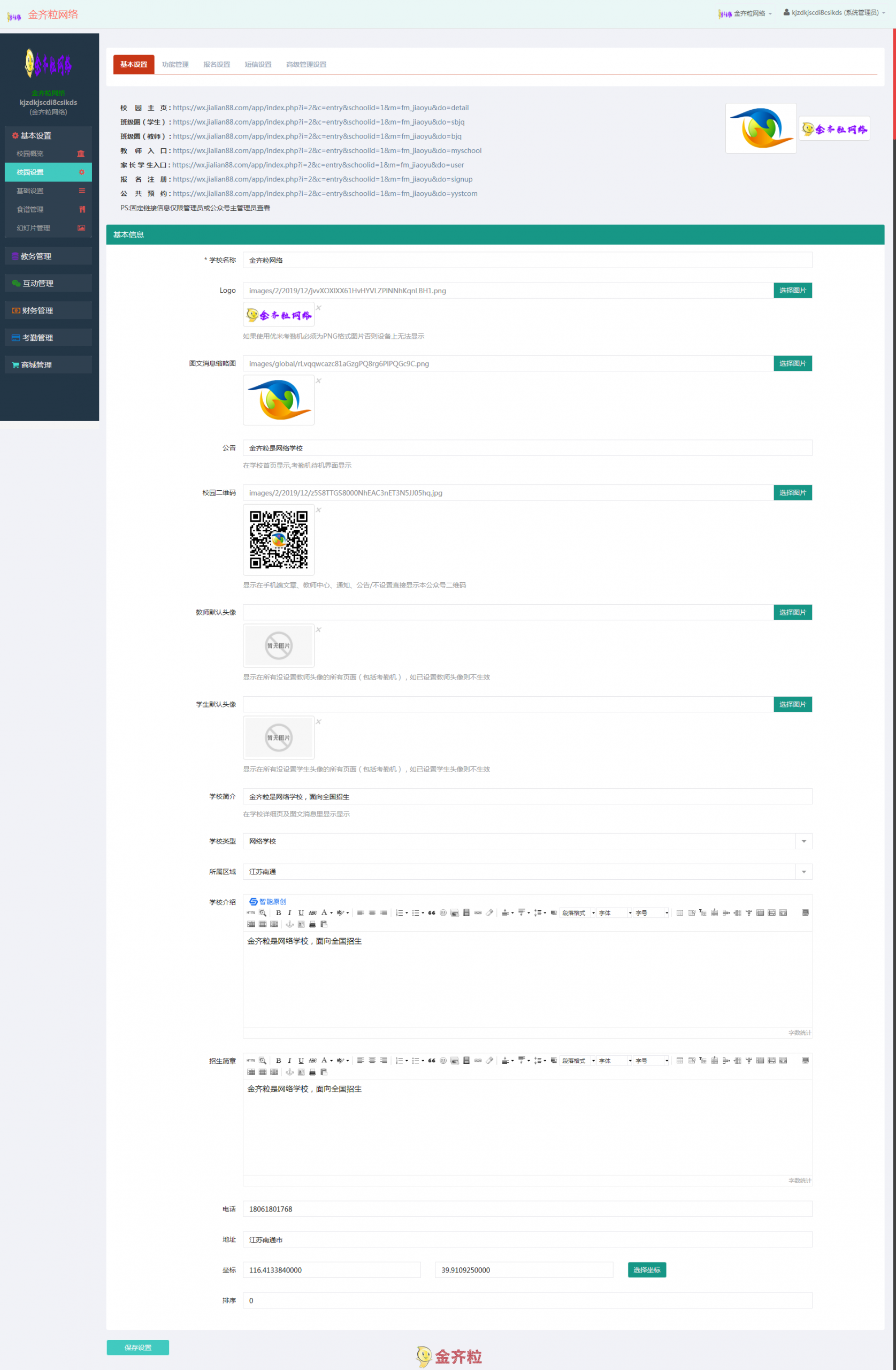This screenshot has width=896, height=1370.
Task: Apply strikethrough in 学校介绍 editor
Action: (312, 912)
